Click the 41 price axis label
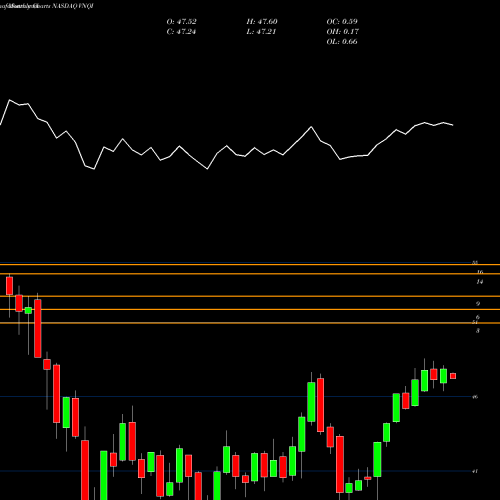The image size is (500, 500). click(x=475, y=471)
